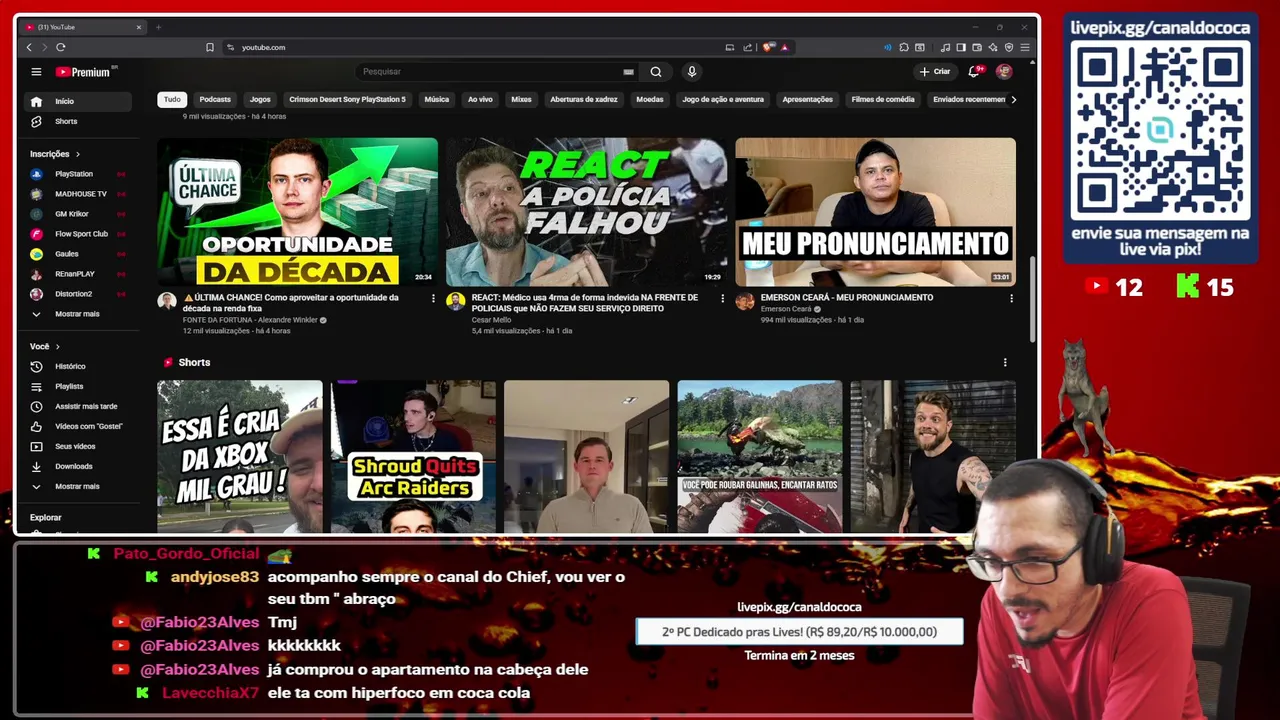The image size is (1280, 720).
Task: Open the account avatar menu
Action: click(x=1004, y=72)
